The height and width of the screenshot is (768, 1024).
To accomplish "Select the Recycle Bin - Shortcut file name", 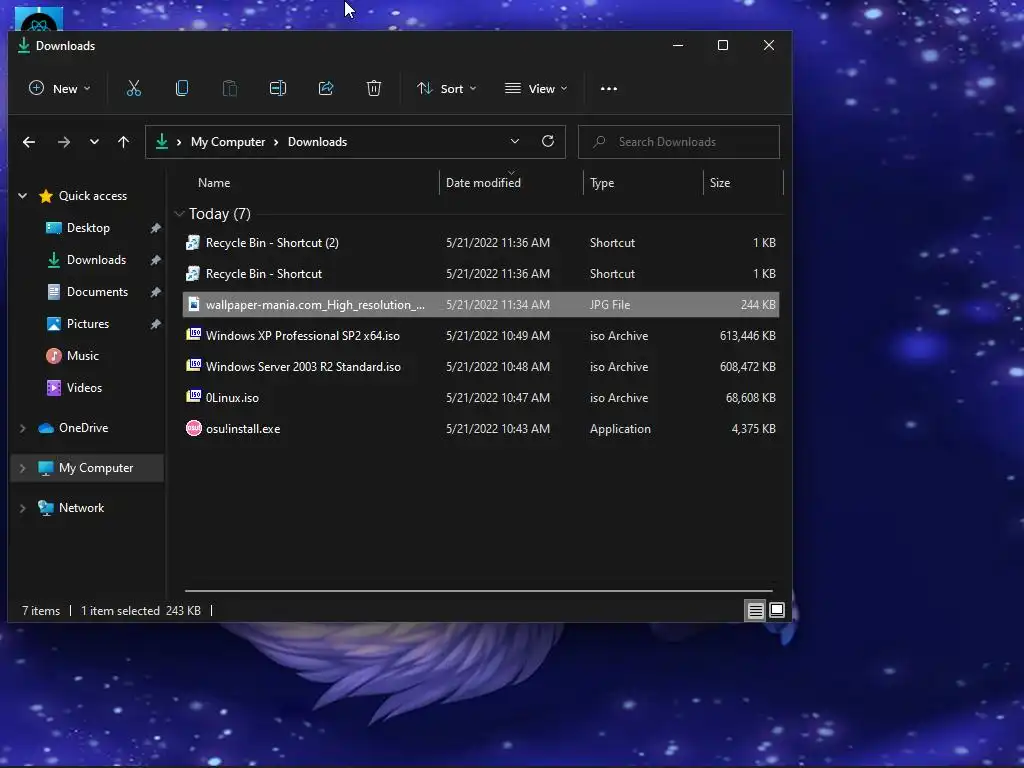I will (264, 274).
